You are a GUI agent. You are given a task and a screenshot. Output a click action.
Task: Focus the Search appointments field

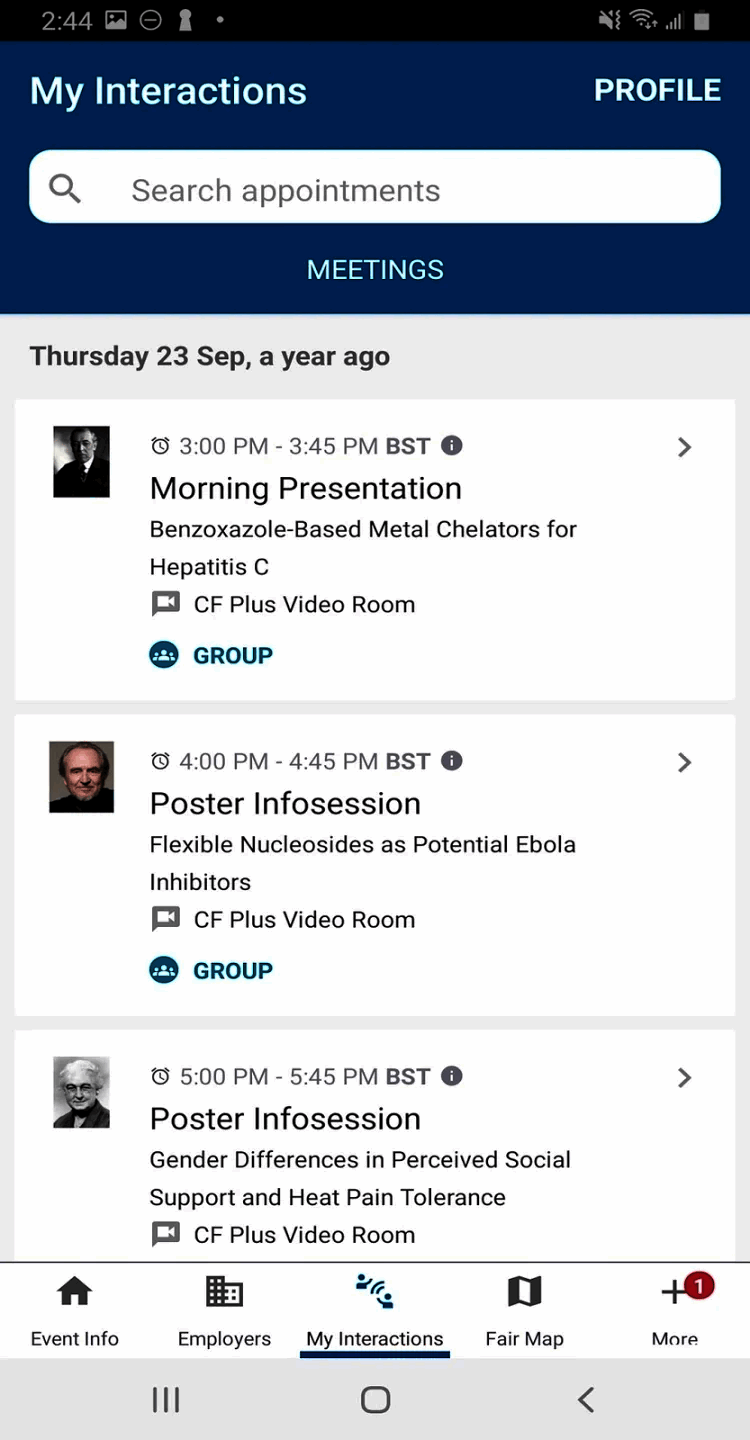point(400,190)
